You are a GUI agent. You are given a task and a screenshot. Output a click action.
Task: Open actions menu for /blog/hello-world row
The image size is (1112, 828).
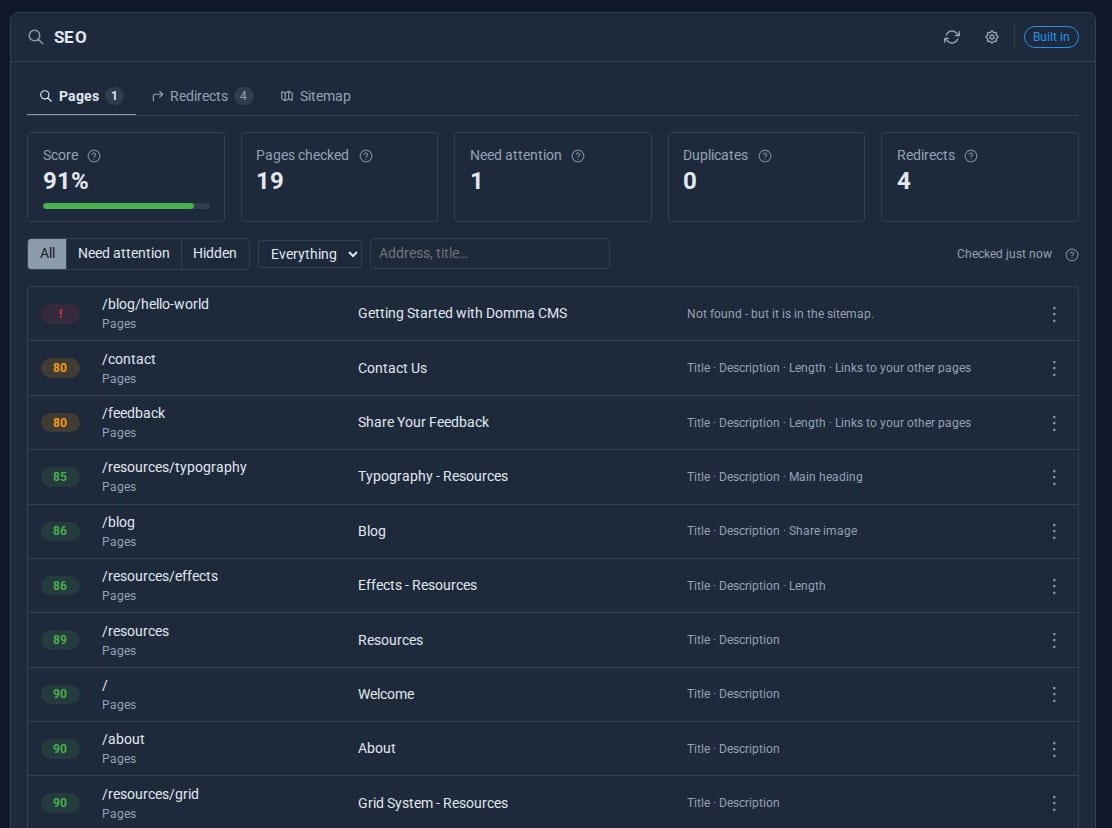[x=1054, y=314]
